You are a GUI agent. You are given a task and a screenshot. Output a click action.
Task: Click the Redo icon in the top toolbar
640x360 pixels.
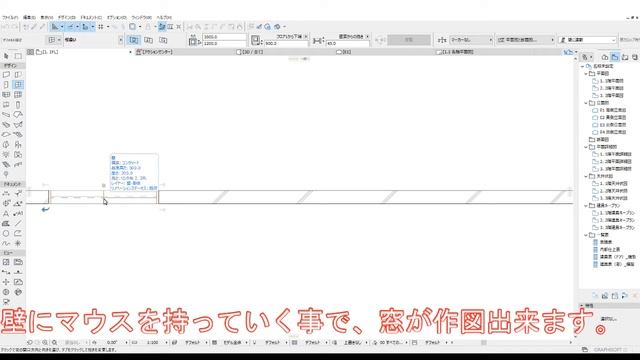pyautogui.click(x=14, y=27)
